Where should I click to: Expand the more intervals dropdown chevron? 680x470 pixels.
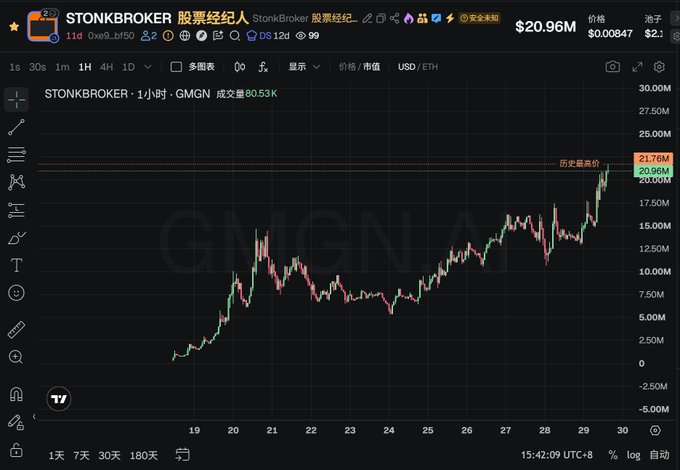148,67
